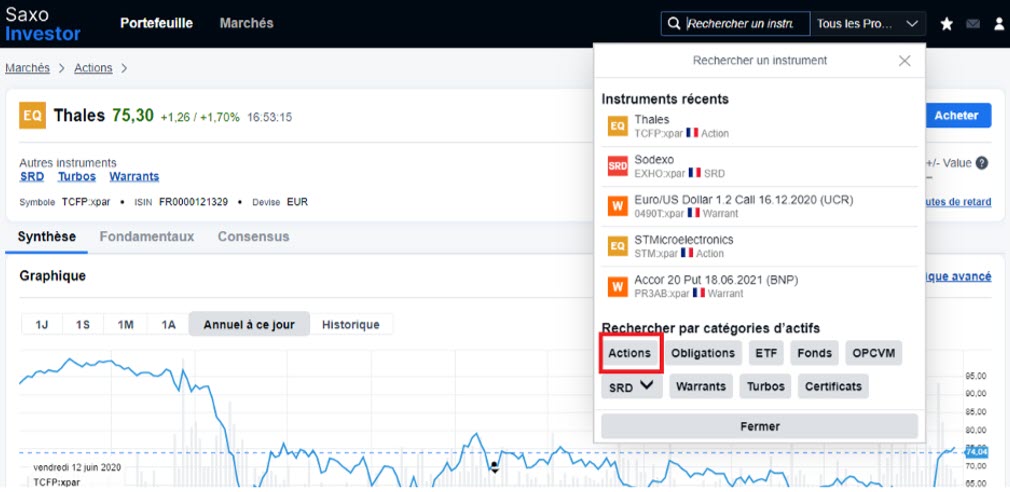1010x492 pixels.
Task: Filter by Warrants category
Action: [701, 387]
